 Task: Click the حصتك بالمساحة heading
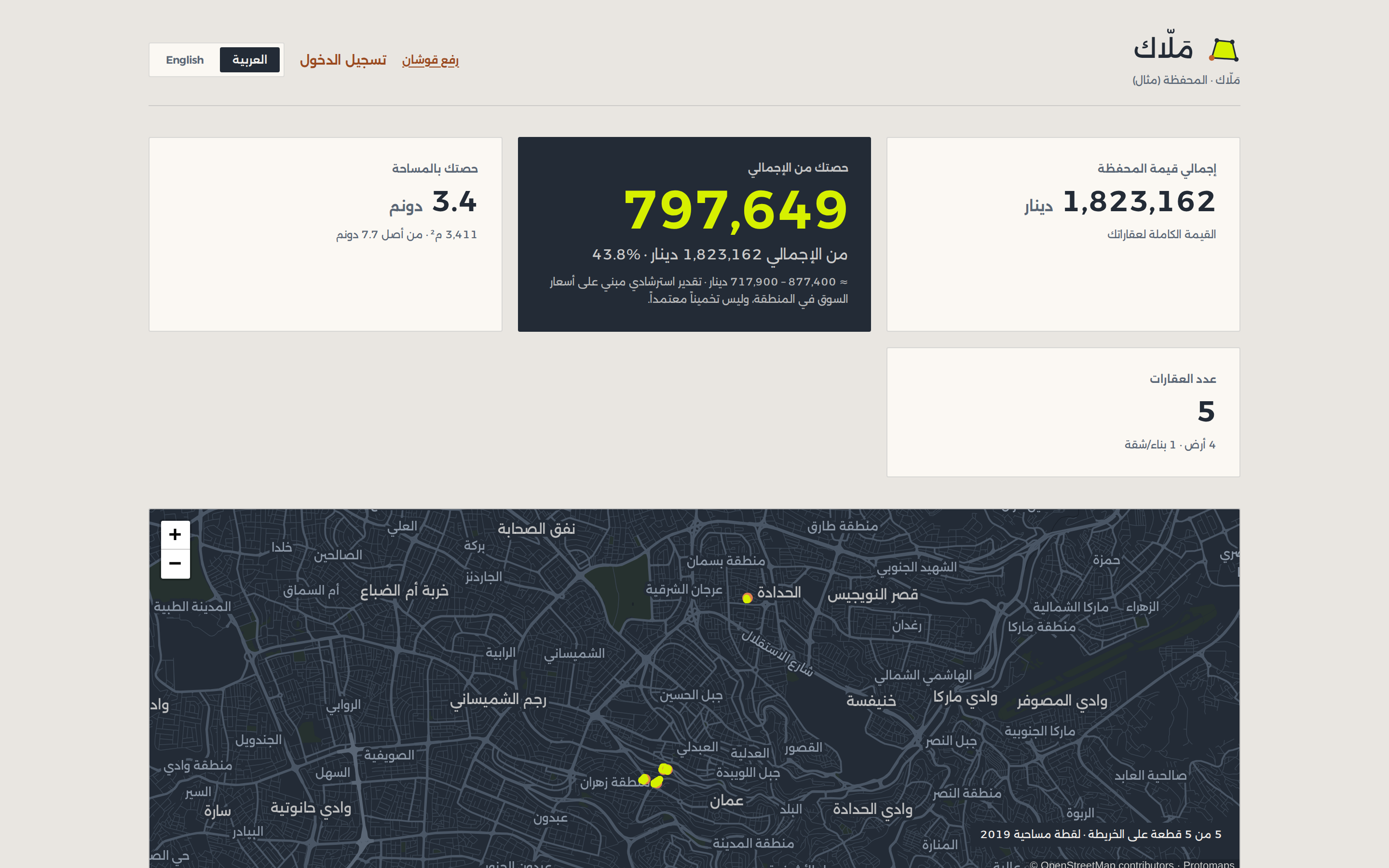click(435, 168)
